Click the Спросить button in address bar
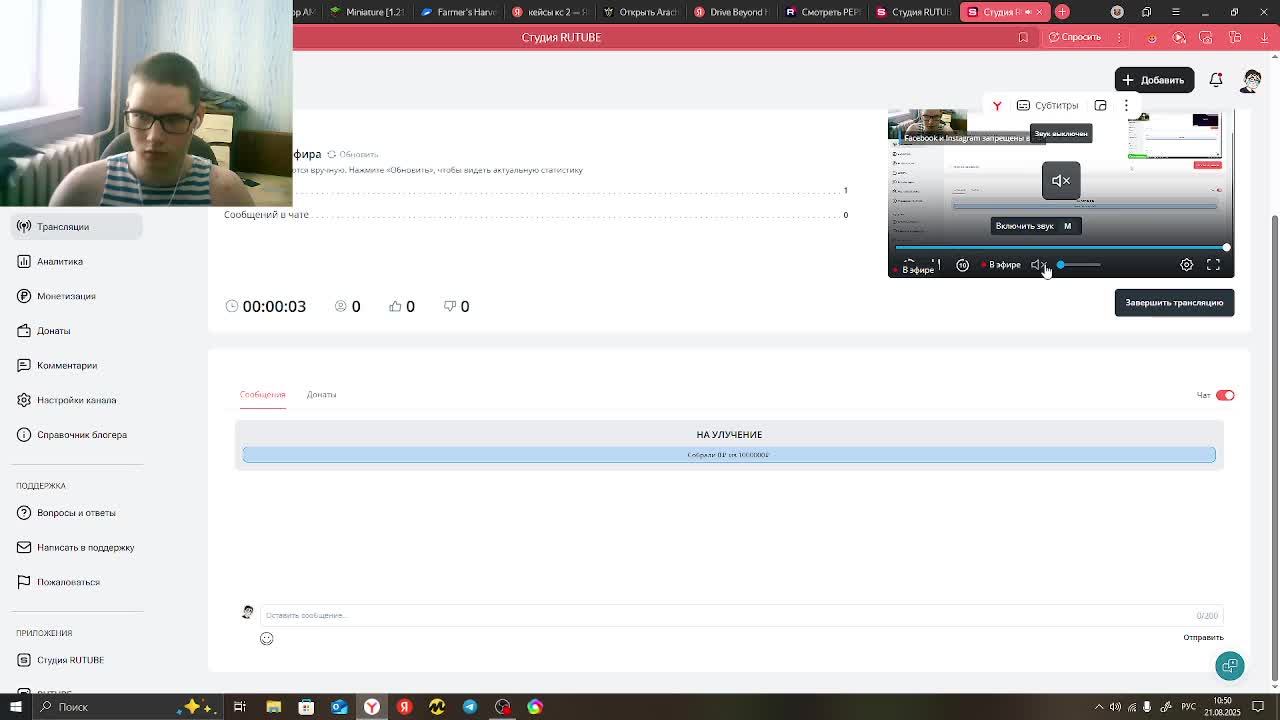This screenshot has height=720, width=1280. 1075,38
